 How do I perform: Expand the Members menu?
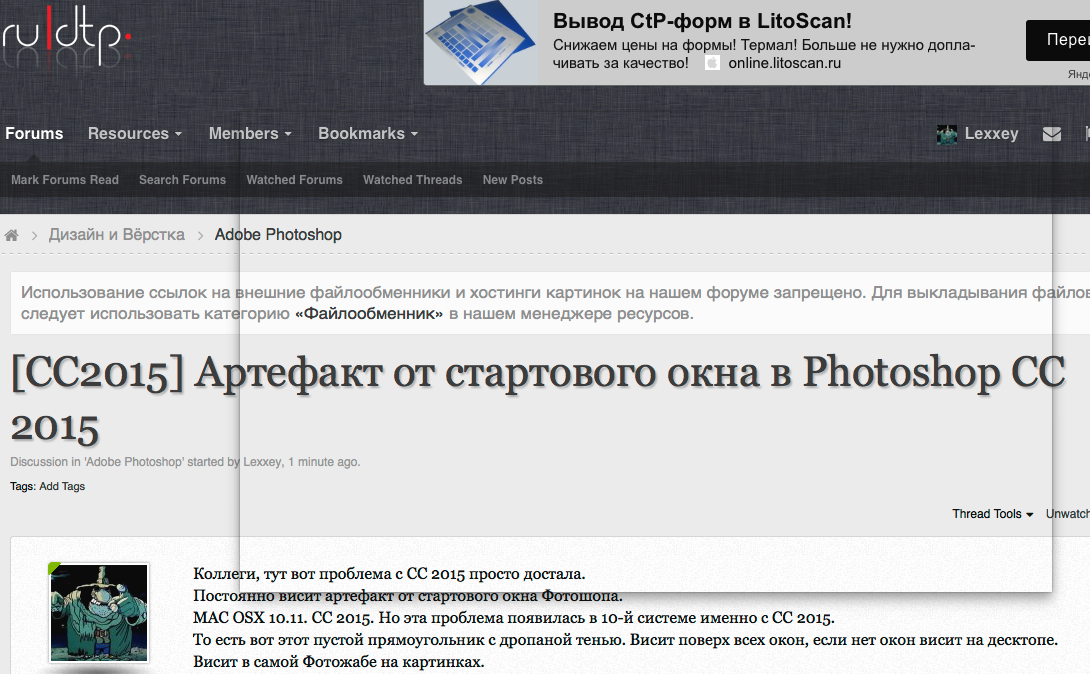coord(250,133)
